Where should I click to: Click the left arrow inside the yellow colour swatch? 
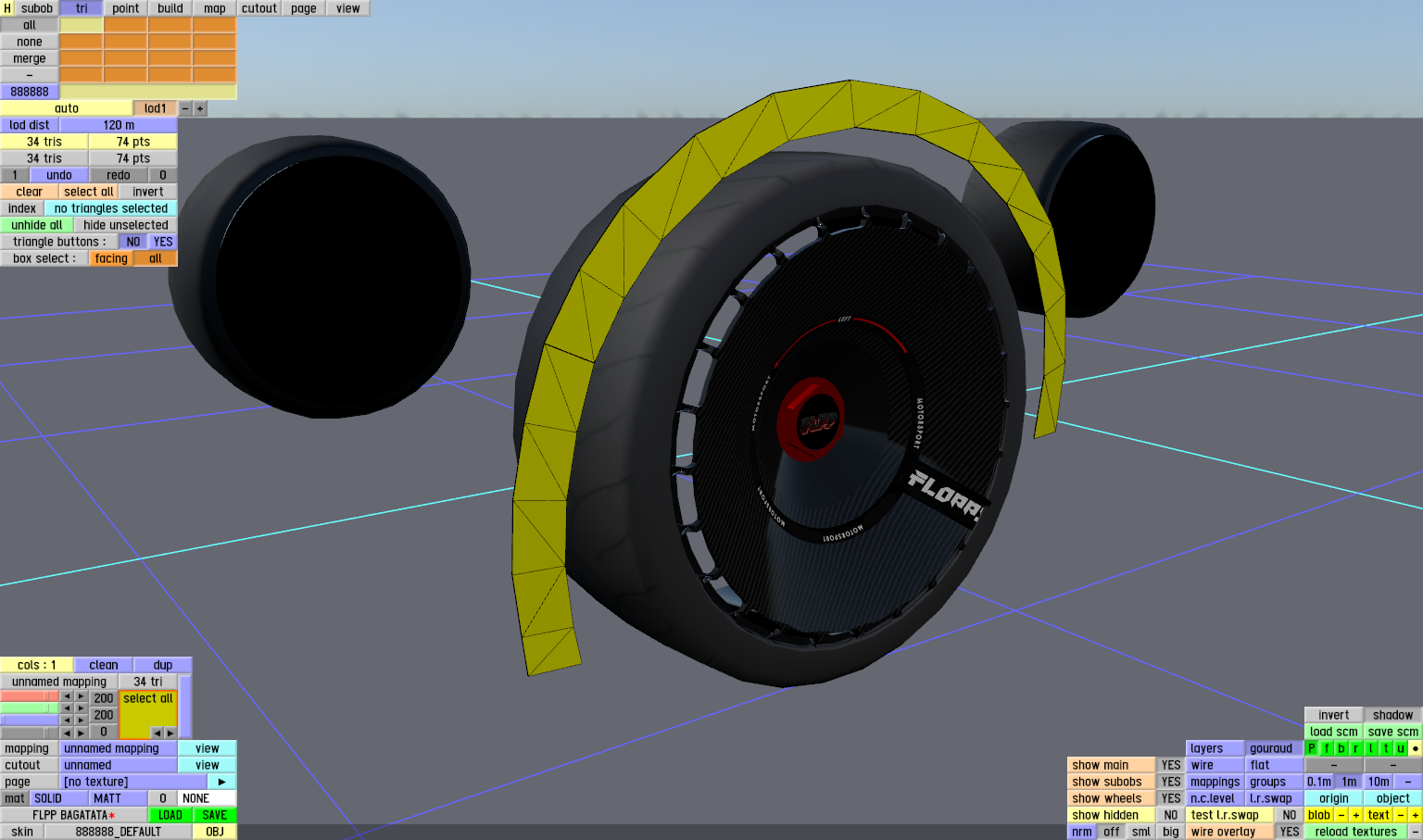[157, 733]
